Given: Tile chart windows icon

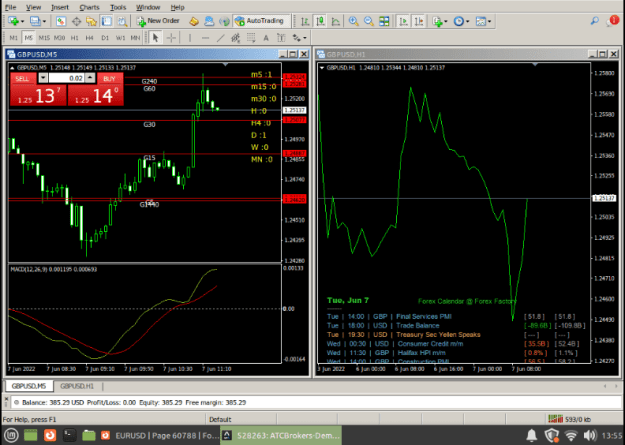Looking at the screenshot, I should point(384,21).
